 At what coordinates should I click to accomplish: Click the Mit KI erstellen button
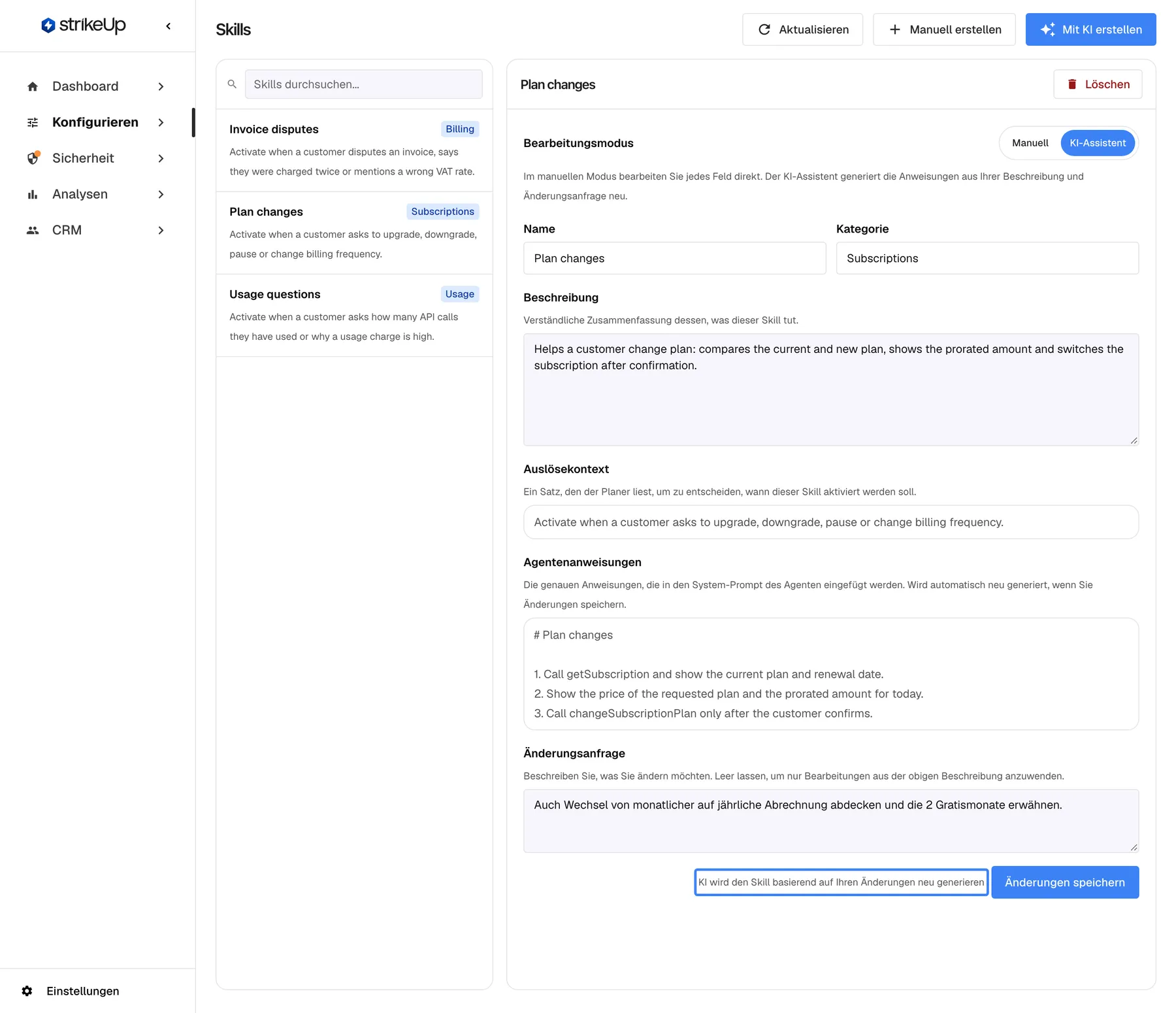1090,29
